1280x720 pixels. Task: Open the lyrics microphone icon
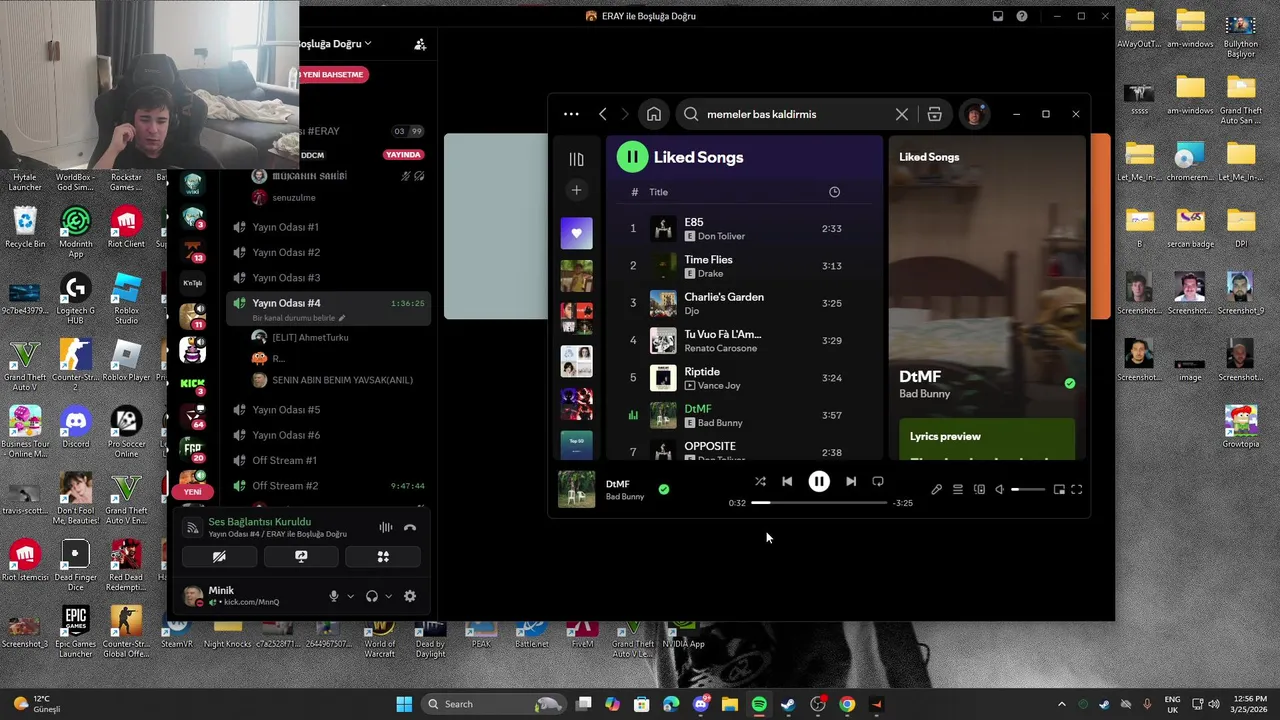click(x=936, y=490)
